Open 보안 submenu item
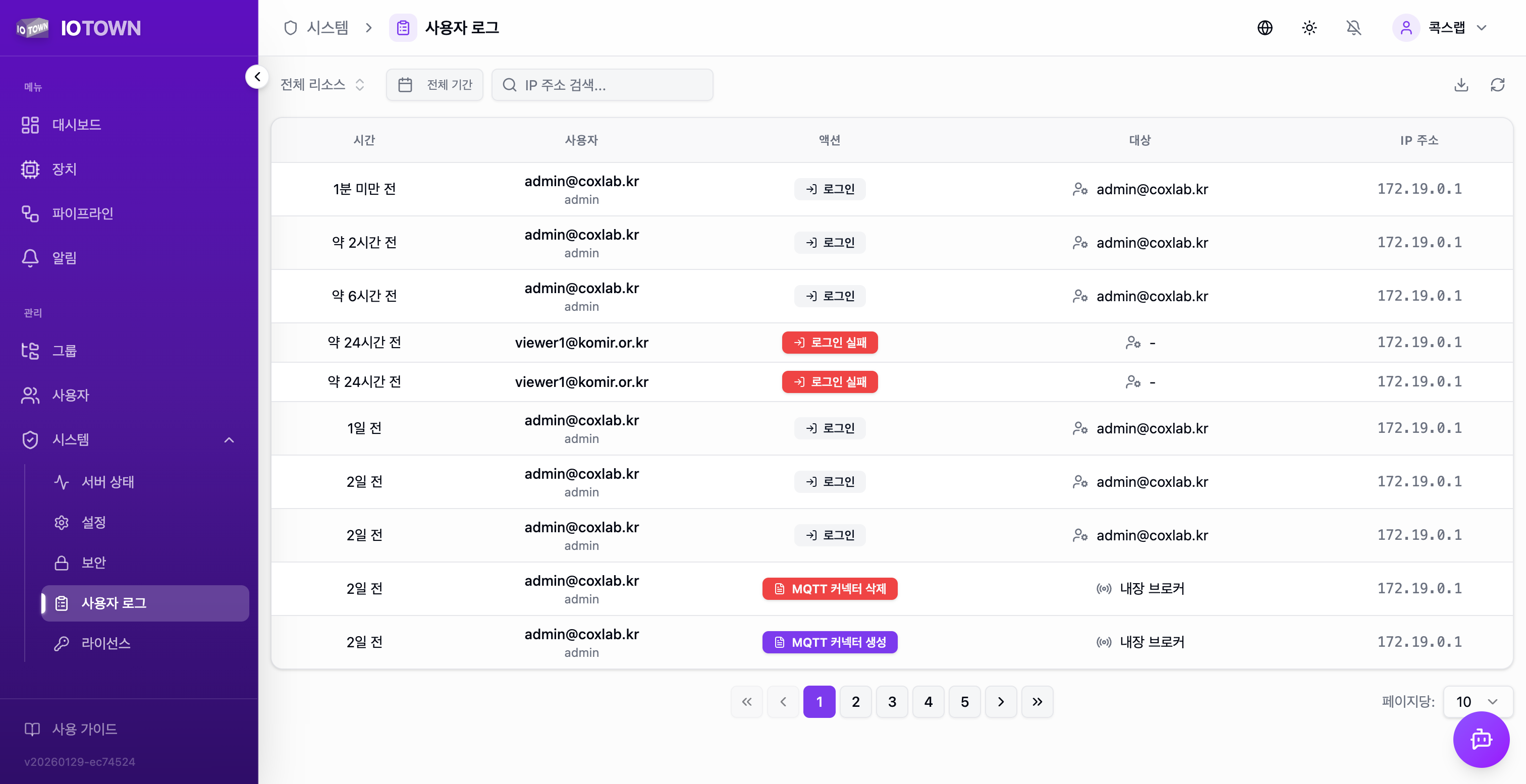The width and height of the screenshot is (1526, 784). click(144, 563)
